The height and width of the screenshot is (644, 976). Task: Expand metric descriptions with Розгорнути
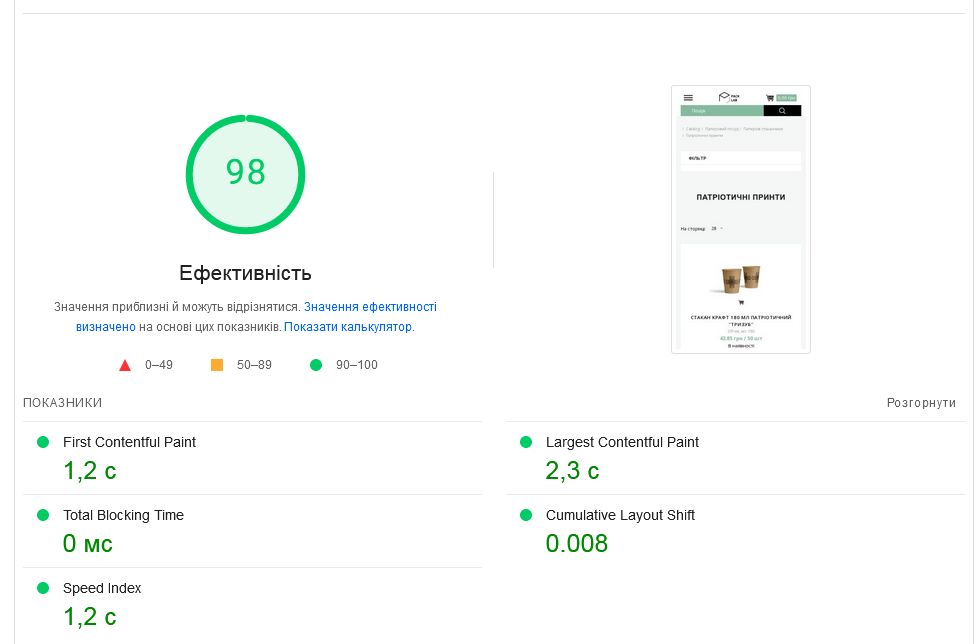921,403
